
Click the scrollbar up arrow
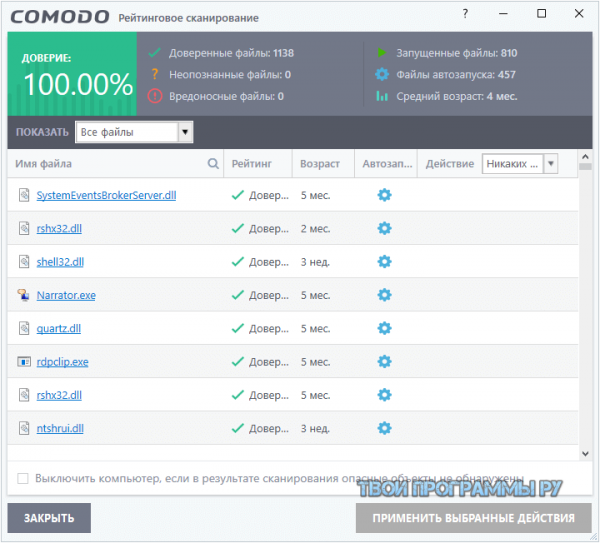click(x=585, y=157)
